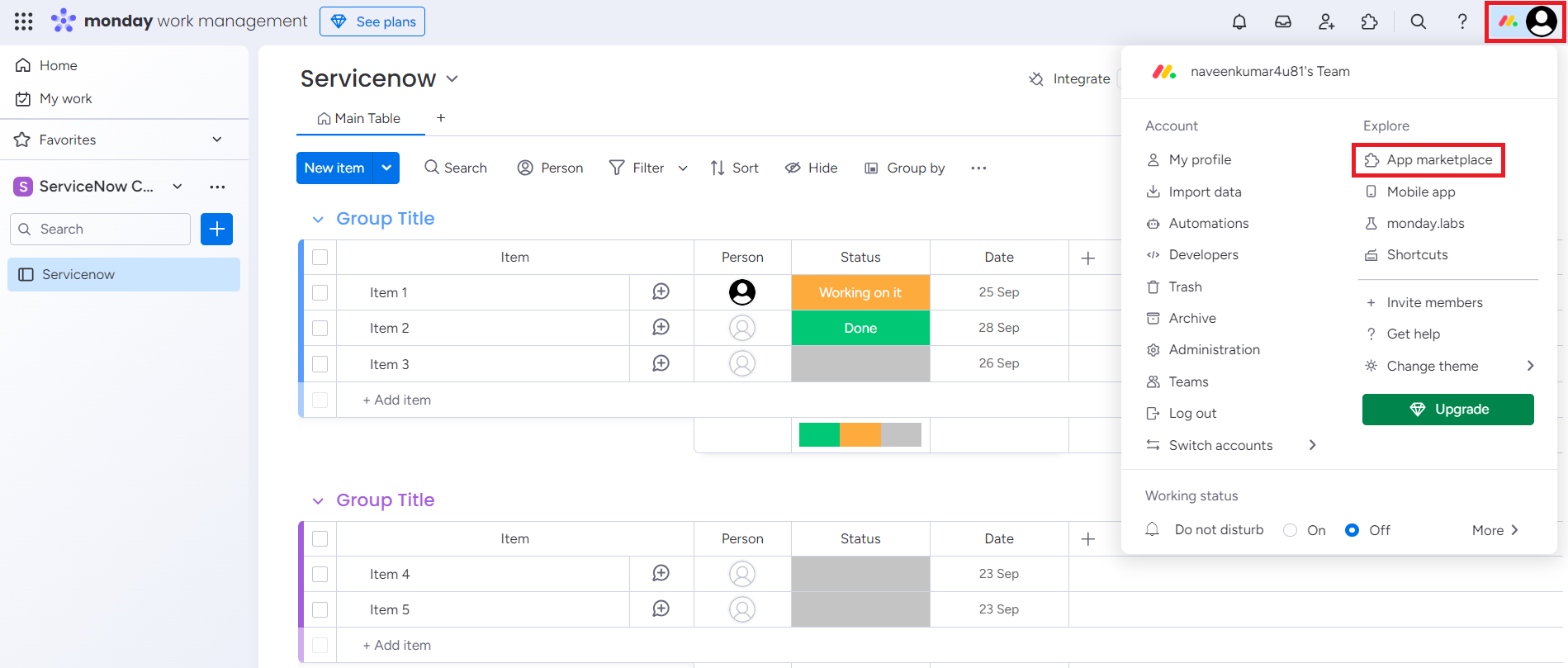Image resolution: width=1568 pixels, height=668 pixels.
Task: Tick checkbox for Item 5
Action: pyautogui.click(x=320, y=610)
